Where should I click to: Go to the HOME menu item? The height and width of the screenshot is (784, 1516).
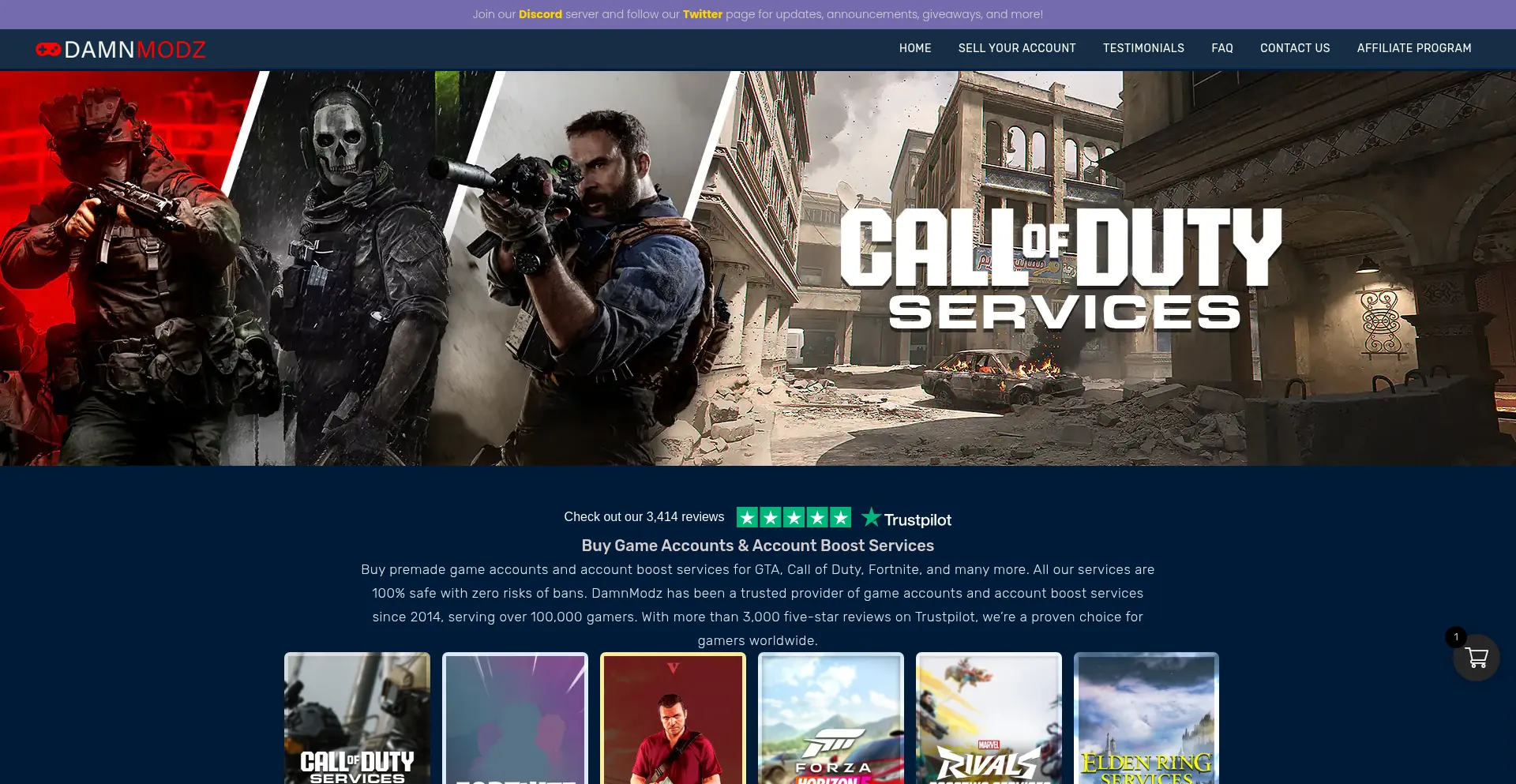[x=915, y=48]
